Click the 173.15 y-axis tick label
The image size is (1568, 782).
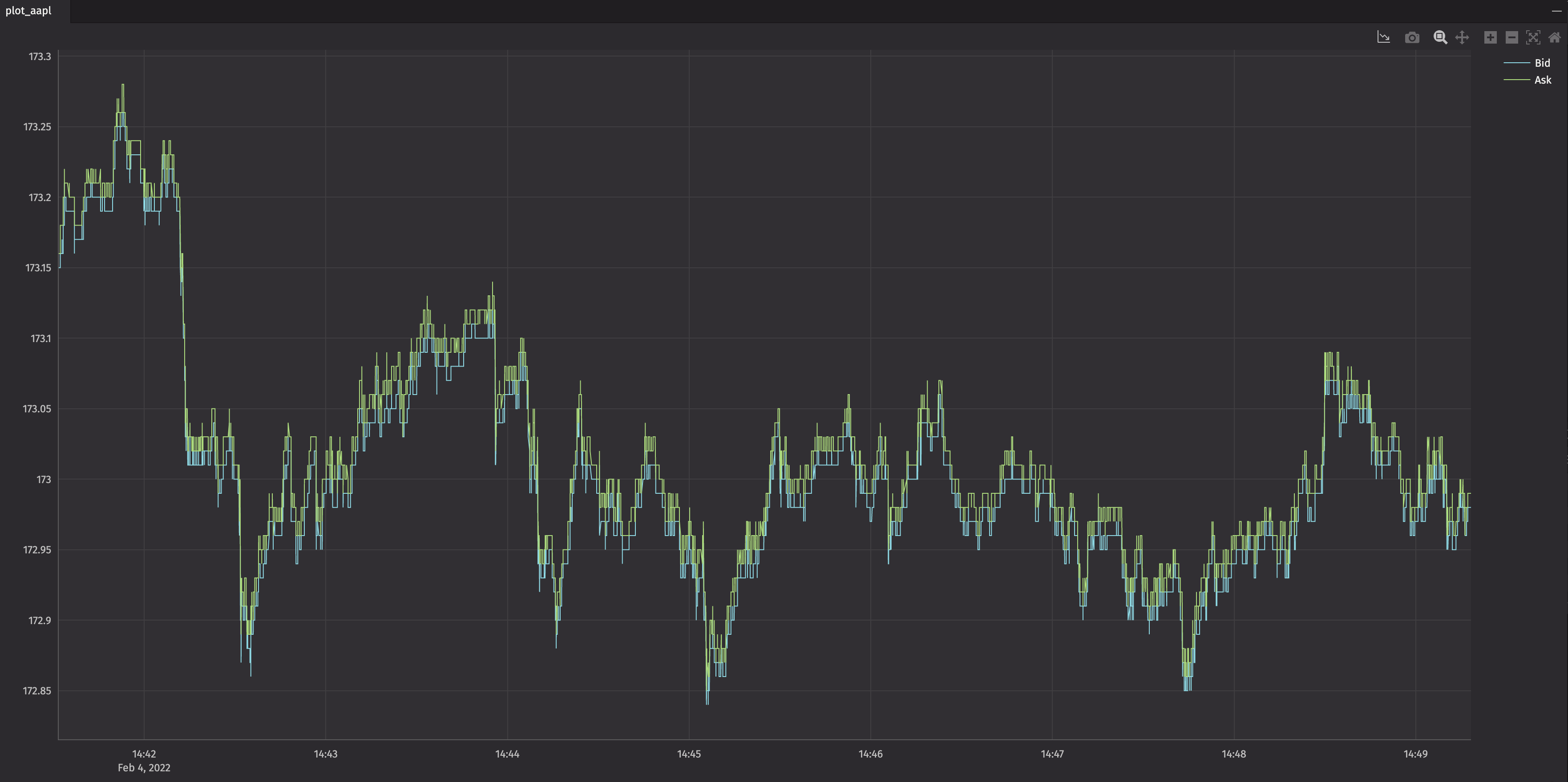[x=38, y=268]
